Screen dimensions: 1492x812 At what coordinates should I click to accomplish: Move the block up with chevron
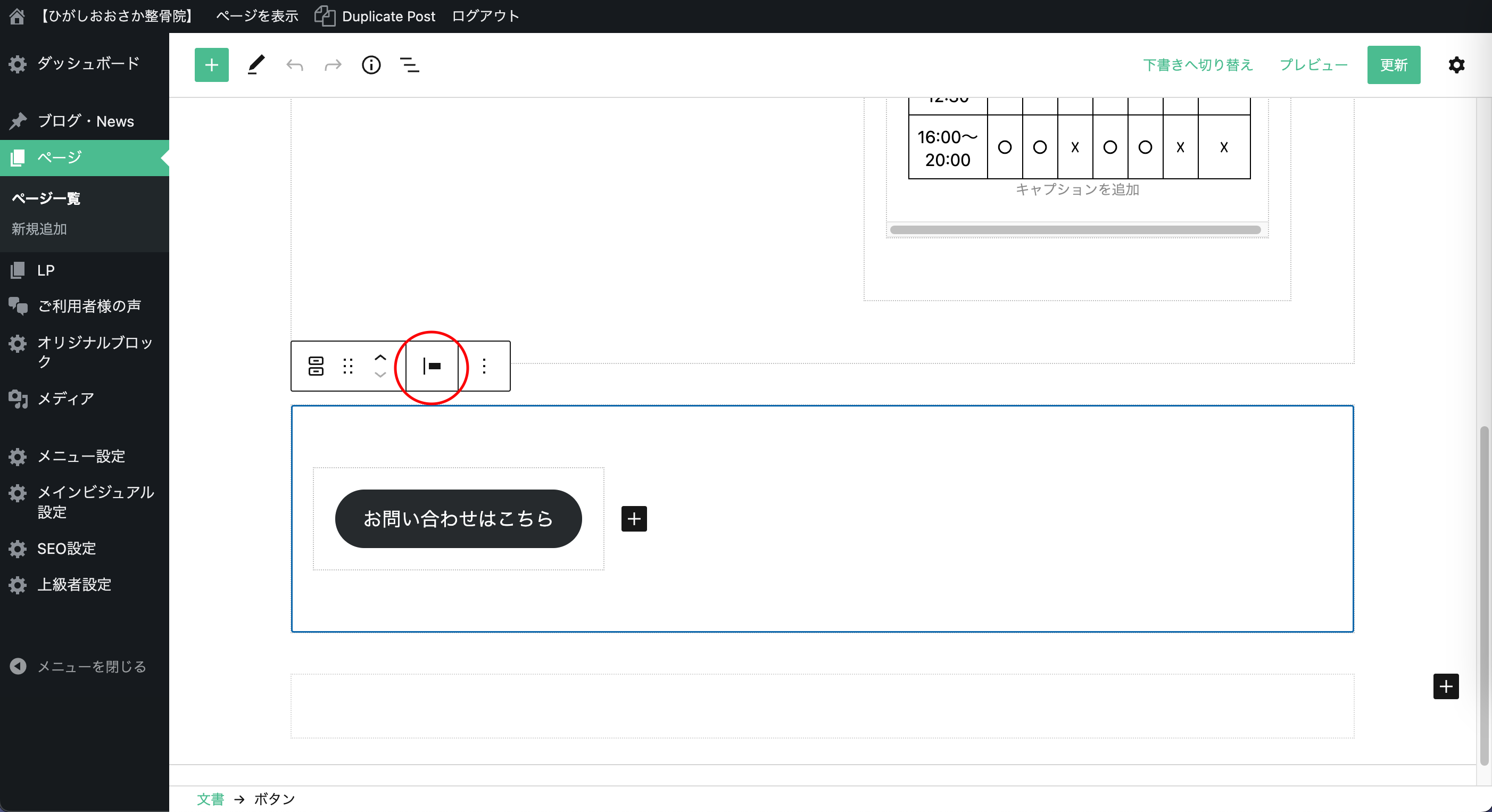tap(380, 358)
